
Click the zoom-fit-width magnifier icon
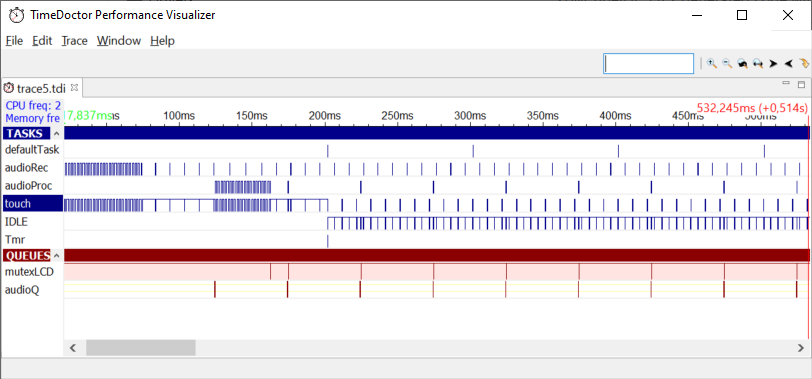coord(758,63)
